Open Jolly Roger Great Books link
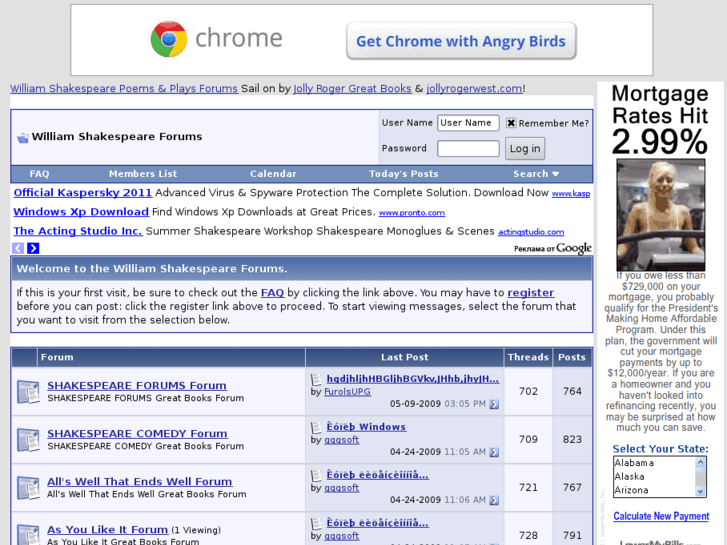727x545 pixels. (x=352, y=89)
